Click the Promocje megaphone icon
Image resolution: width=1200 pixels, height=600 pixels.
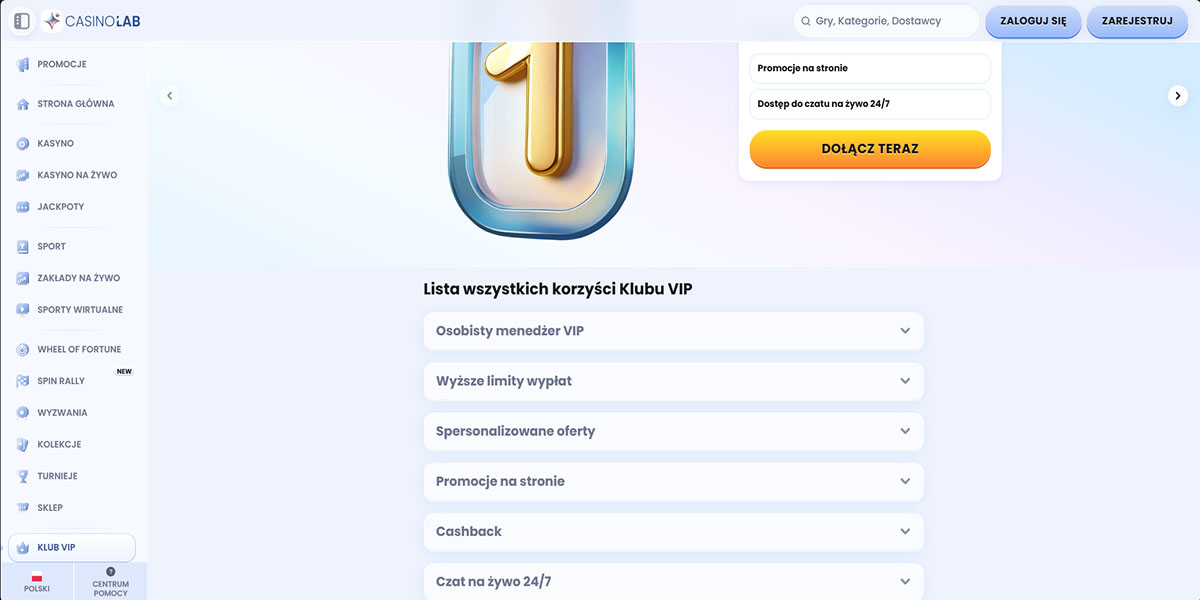tap(22, 65)
